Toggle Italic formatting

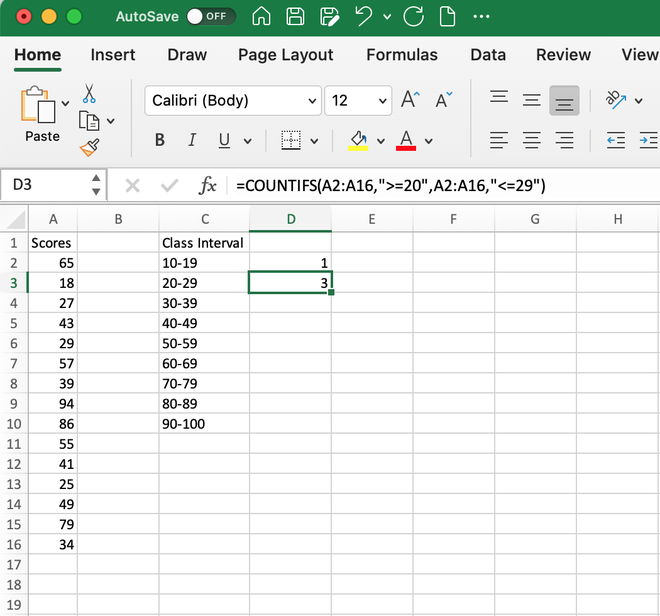[x=192, y=140]
